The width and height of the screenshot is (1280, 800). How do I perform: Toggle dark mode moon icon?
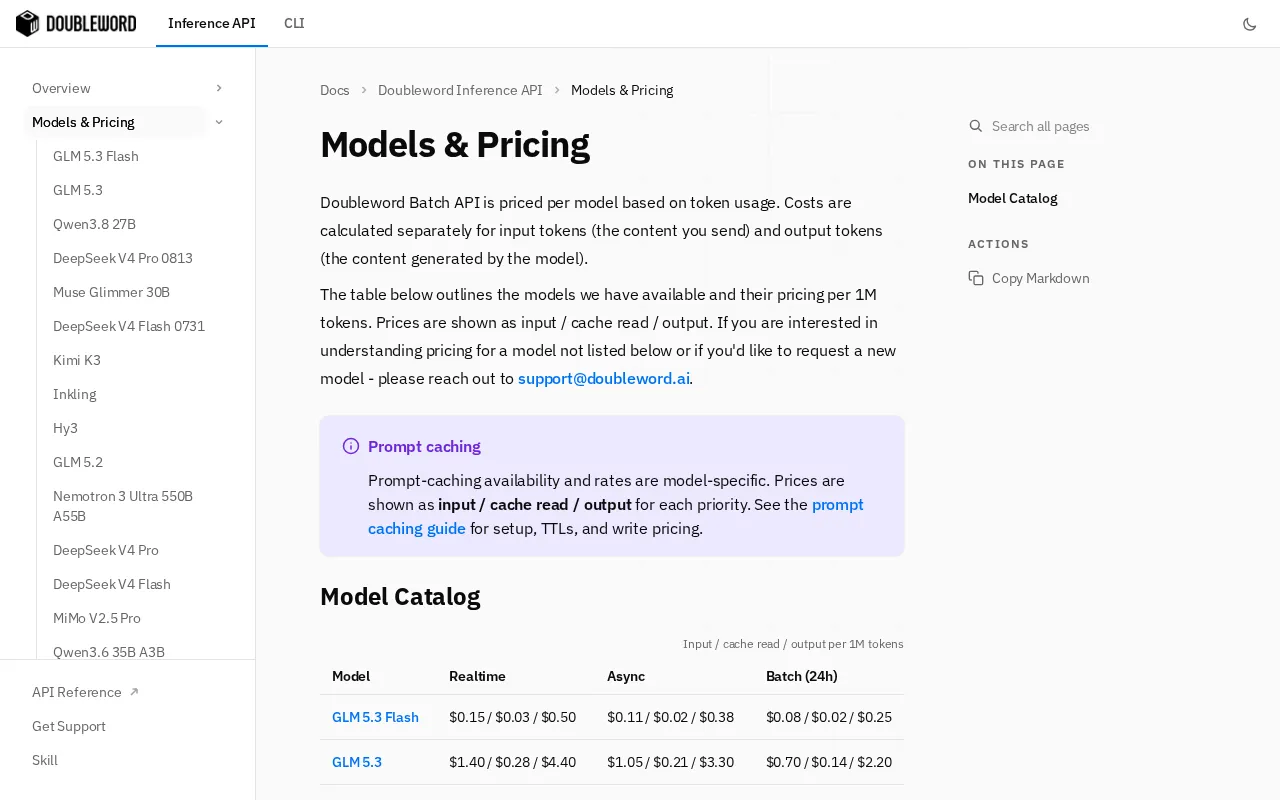(1250, 24)
